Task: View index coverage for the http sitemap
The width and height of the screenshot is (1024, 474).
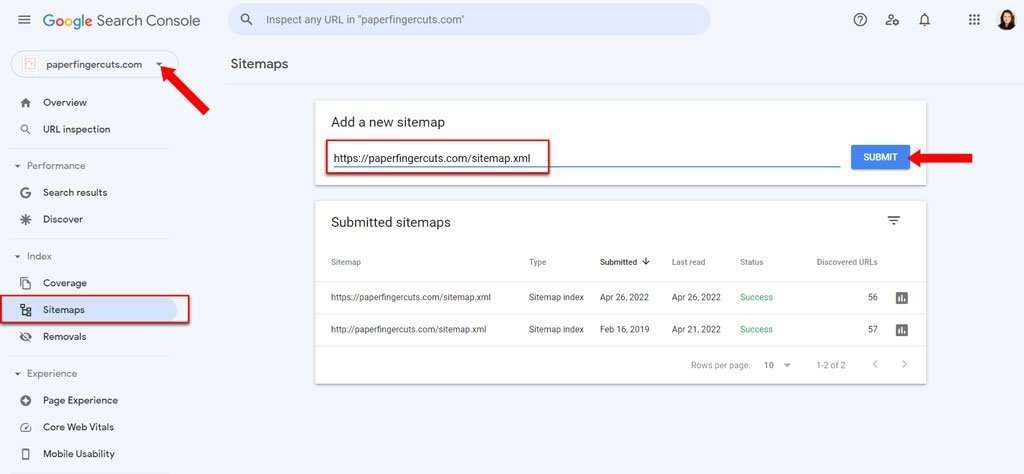Action: click(x=902, y=330)
